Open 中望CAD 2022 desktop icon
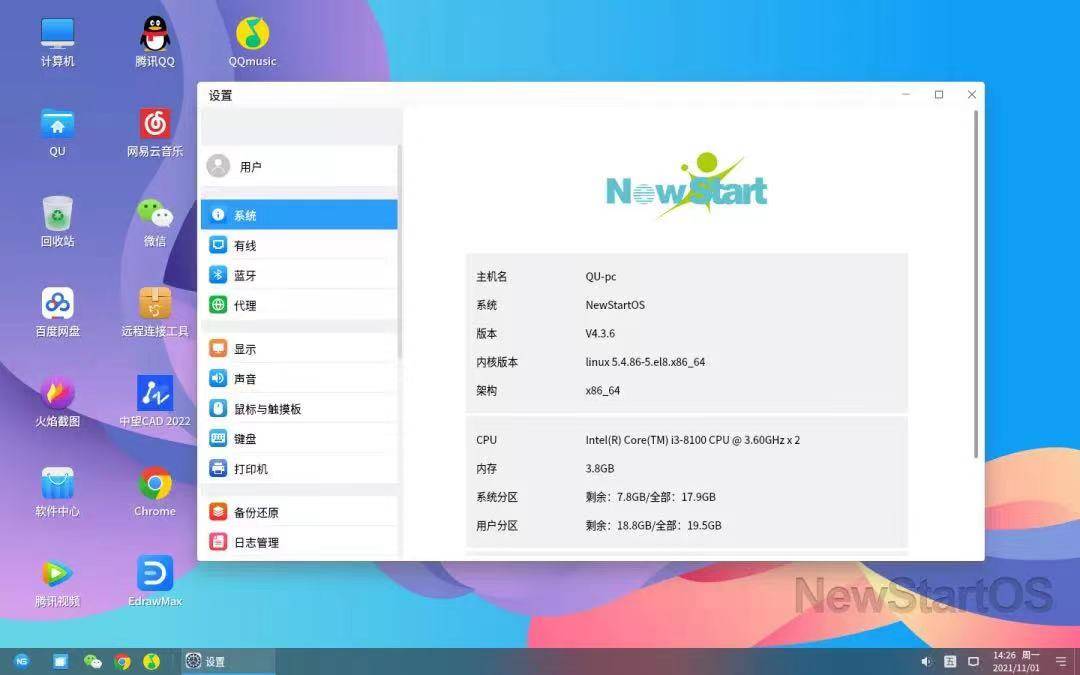 155,402
